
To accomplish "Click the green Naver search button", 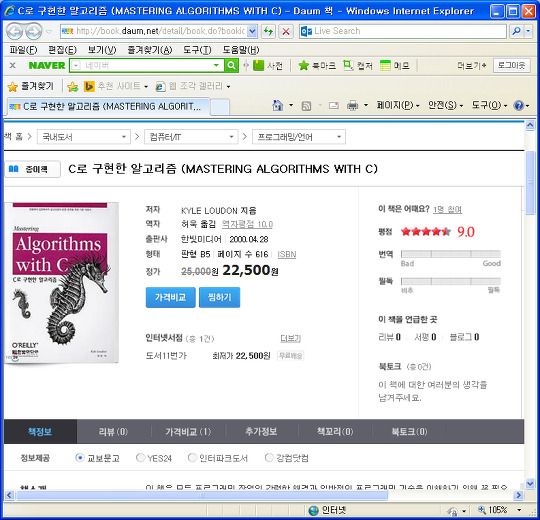I will 231,65.
